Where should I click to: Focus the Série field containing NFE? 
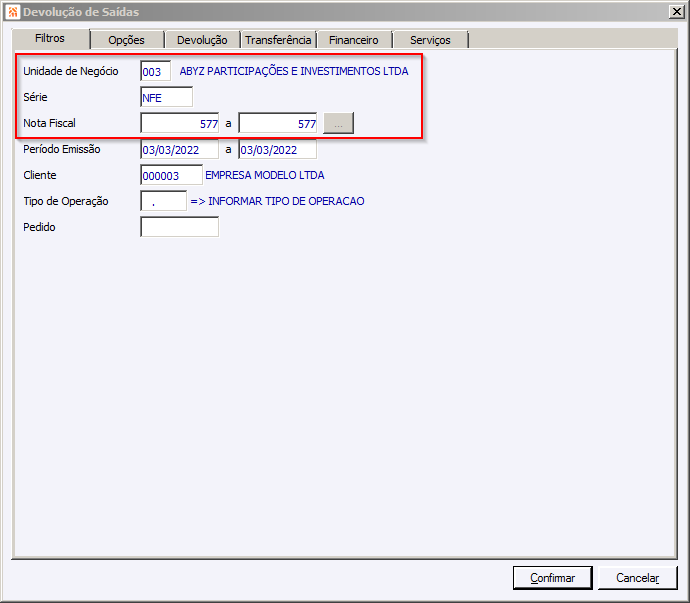click(x=166, y=97)
